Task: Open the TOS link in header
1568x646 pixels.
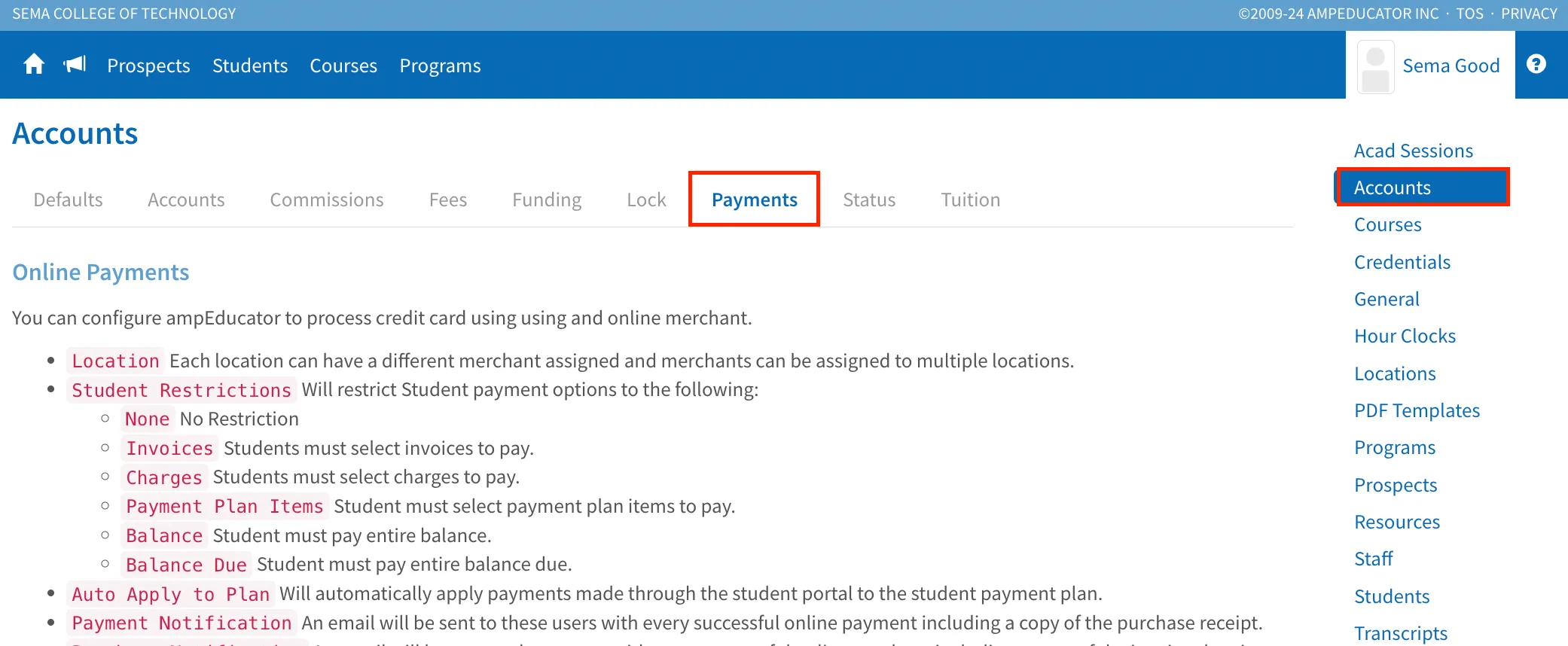Action: [x=1469, y=14]
